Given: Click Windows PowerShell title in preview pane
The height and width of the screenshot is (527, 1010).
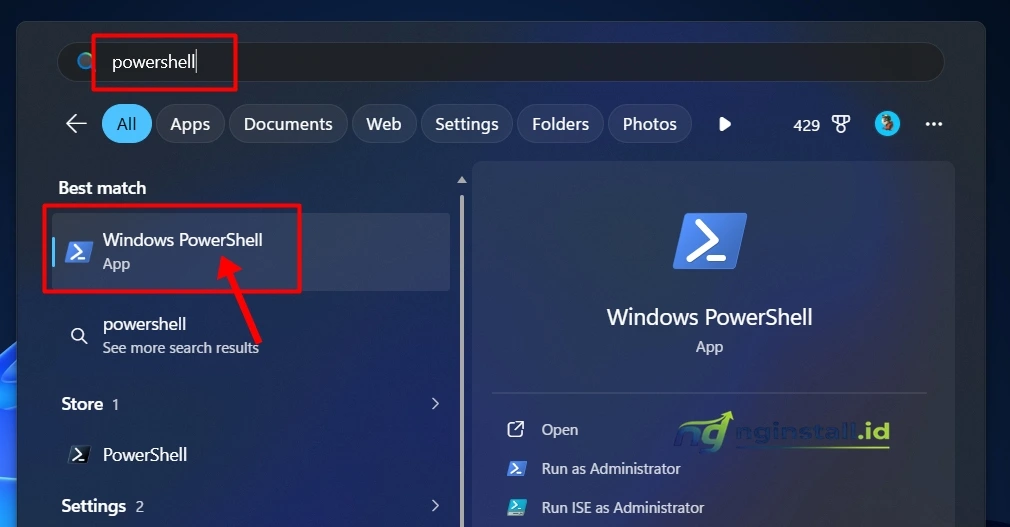Looking at the screenshot, I should coord(709,317).
